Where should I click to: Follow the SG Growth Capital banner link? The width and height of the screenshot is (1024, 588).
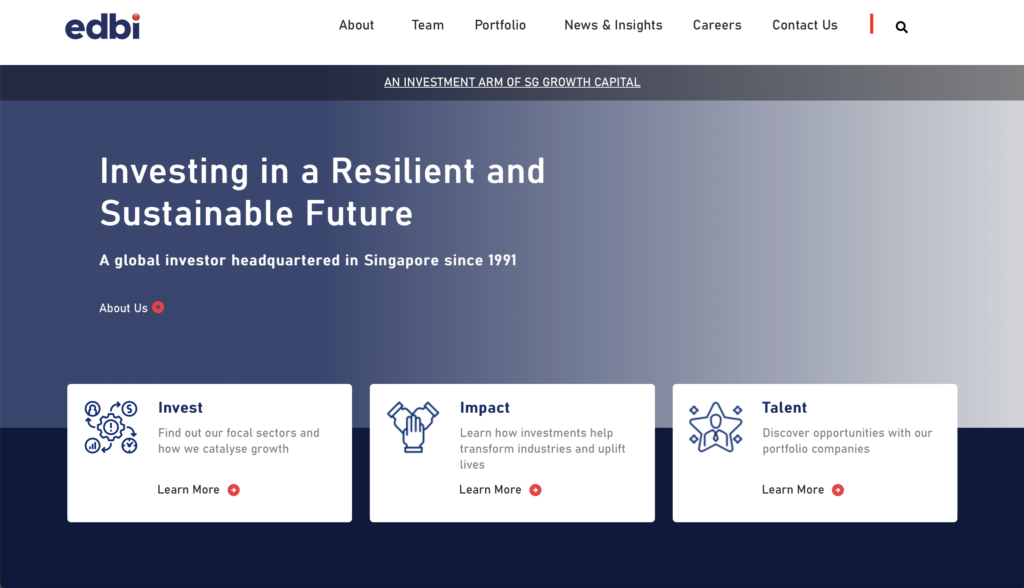coord(512,82)
